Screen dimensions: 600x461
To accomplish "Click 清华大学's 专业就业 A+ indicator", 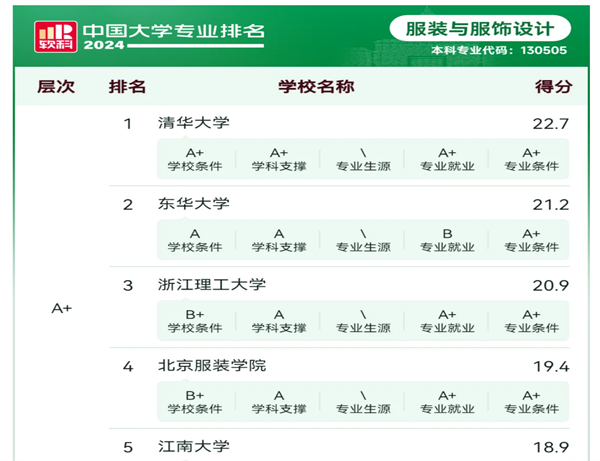I will pos(447,160).
